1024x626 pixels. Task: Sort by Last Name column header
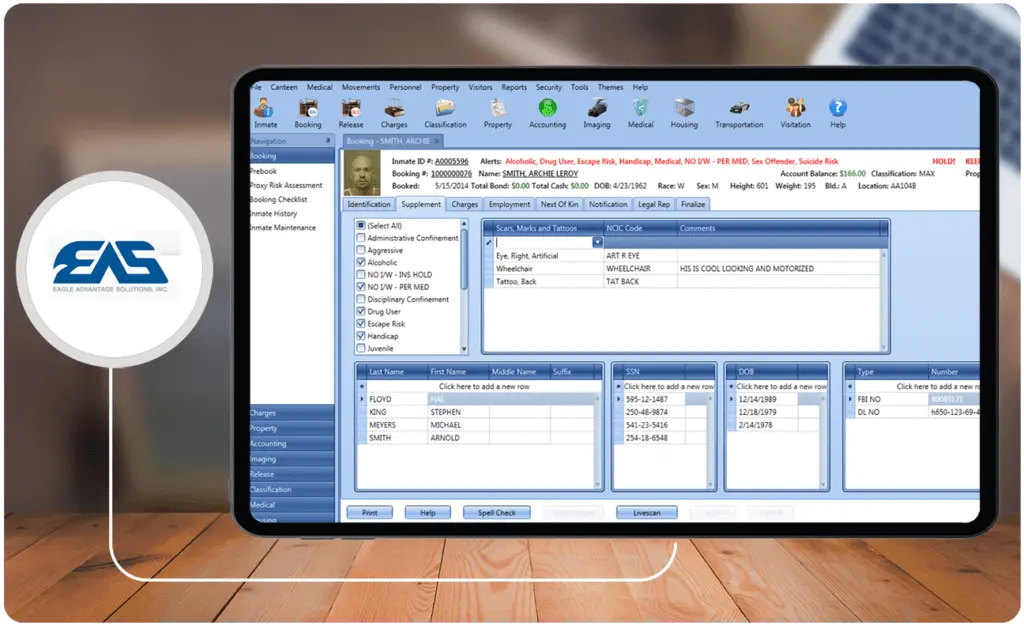coord(396,371)
